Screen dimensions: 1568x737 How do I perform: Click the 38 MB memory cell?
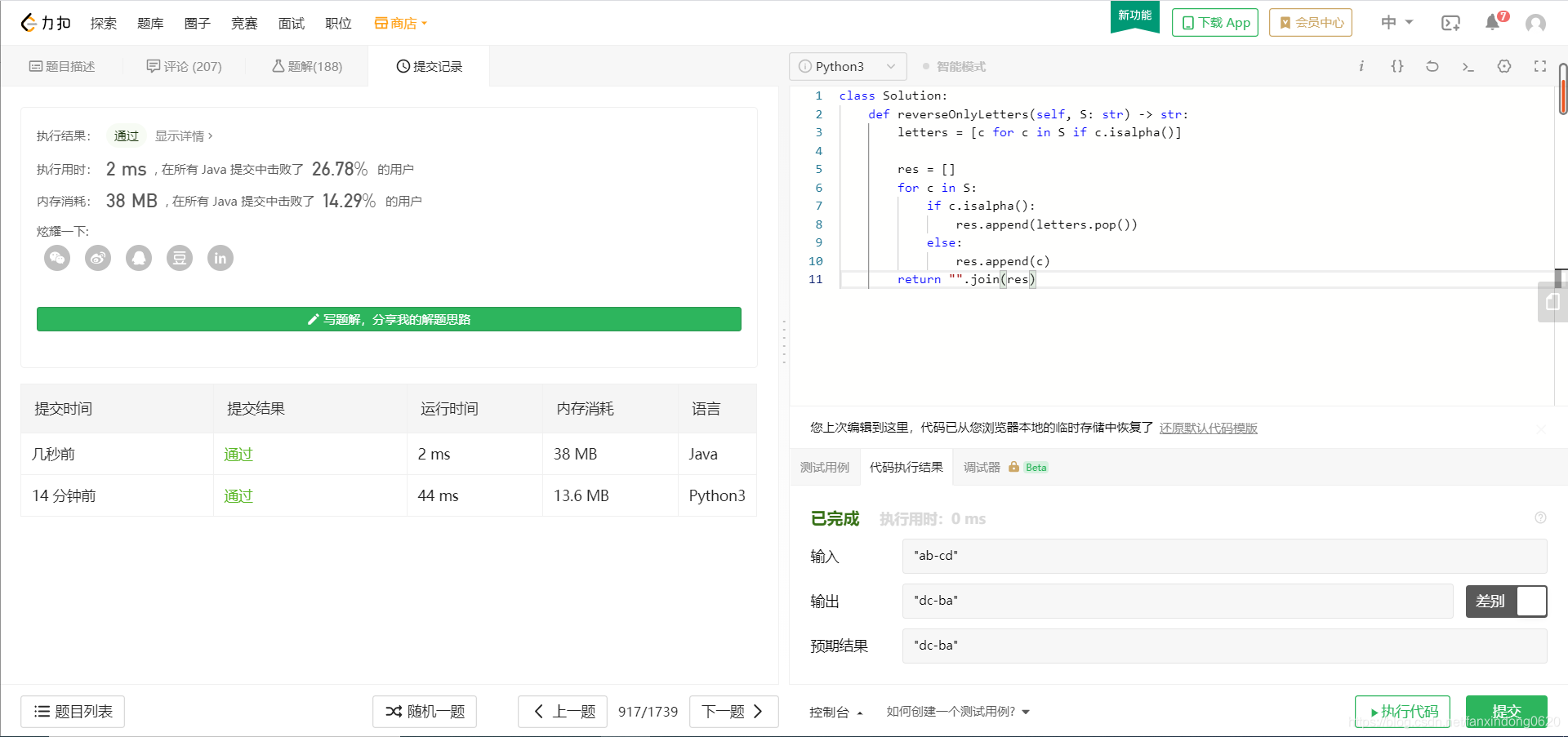pyautogui.click(x=610, y=454)
